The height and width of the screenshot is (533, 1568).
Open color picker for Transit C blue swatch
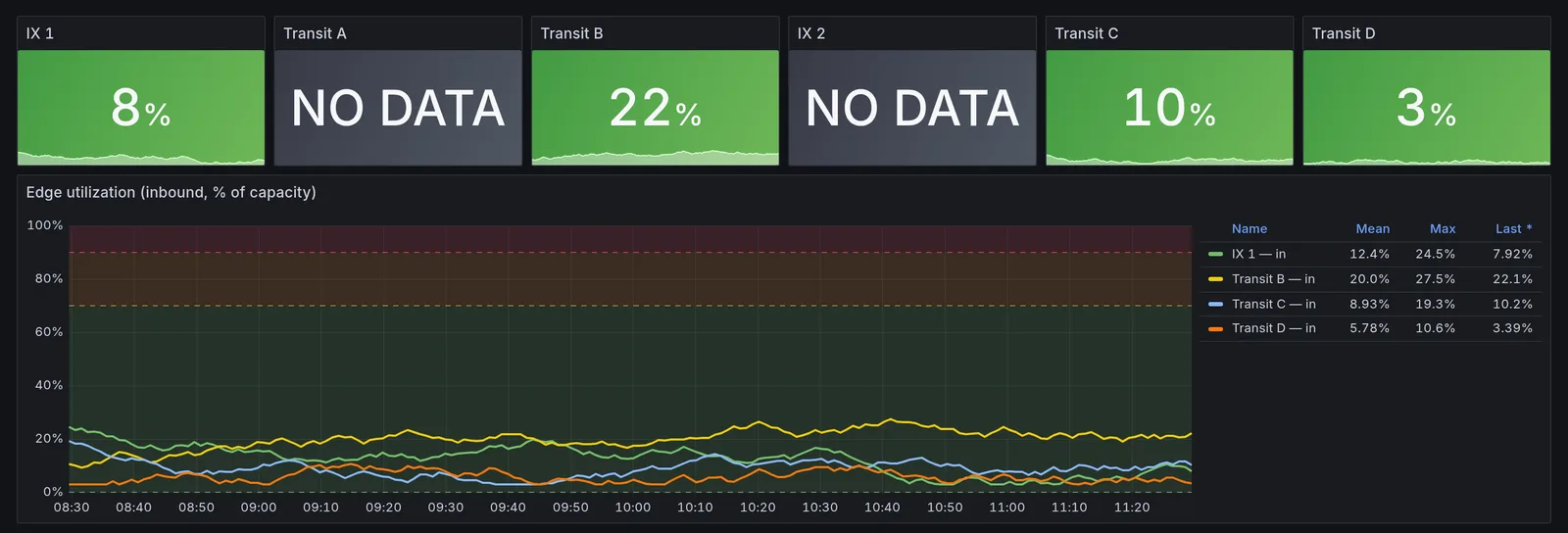(x=1215, y=304)
